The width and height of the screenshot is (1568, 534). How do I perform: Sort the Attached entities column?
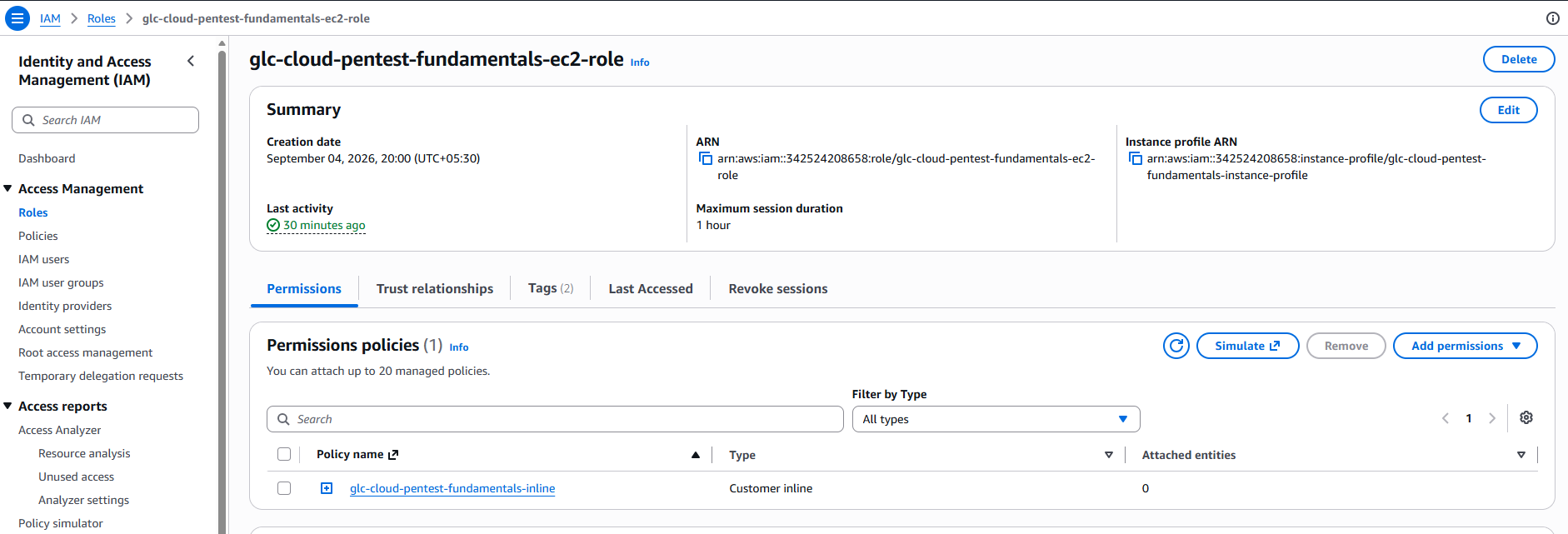click(1521, 455)
